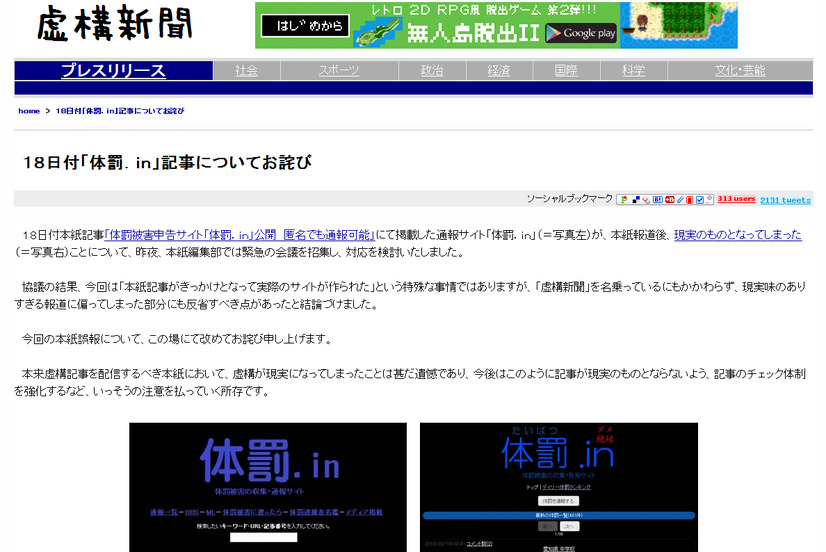Click the blue paperclip bookmark icon
826x552 pixels.
tap(681, 200)
